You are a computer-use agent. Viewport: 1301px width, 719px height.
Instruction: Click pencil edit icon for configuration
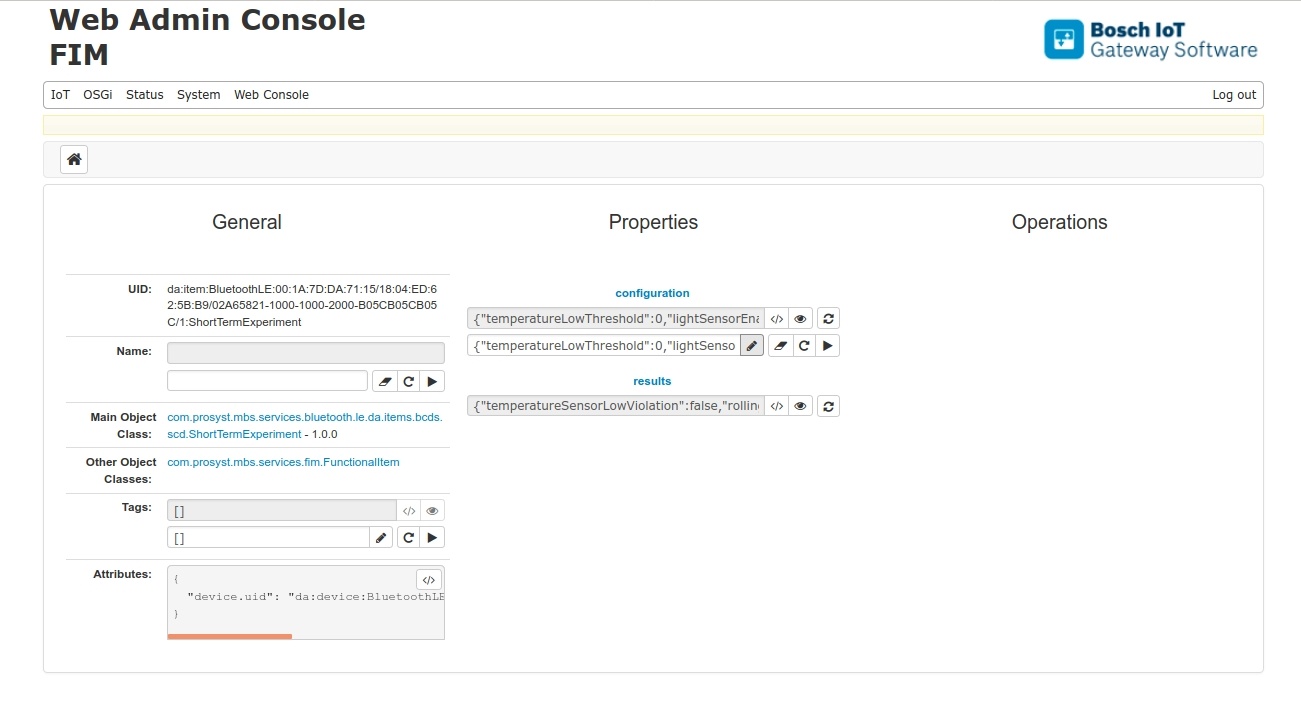click(x=752, y=346)
